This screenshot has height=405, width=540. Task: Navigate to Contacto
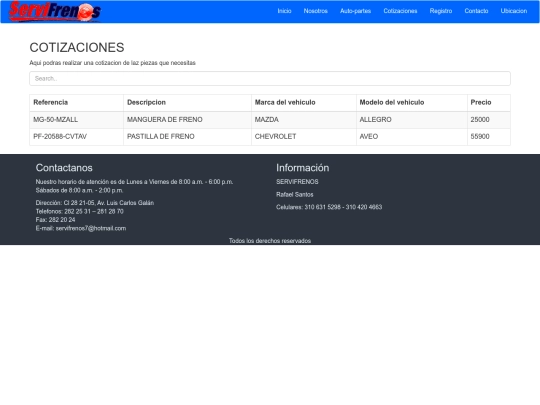coord(476,11)
